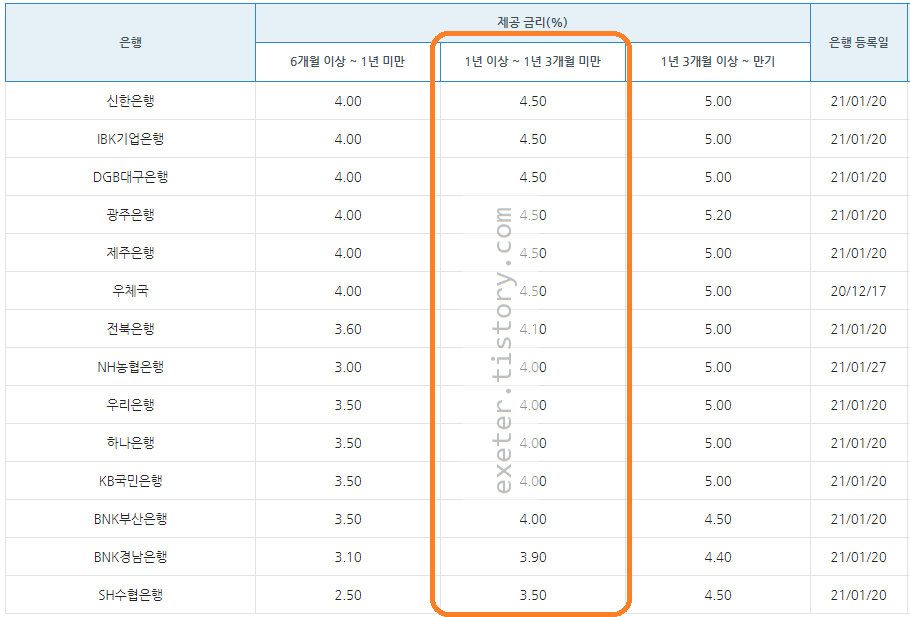Select 우리은행's 3.50 six-month rate
This screenshot has height=617, width=910.
pos(348,405)
